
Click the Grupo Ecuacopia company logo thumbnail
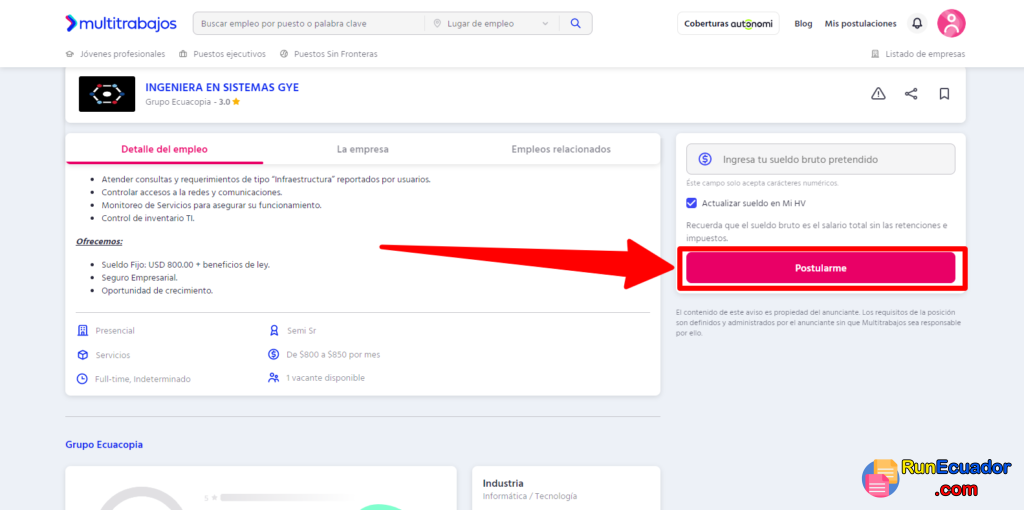(x=107, y=94)
